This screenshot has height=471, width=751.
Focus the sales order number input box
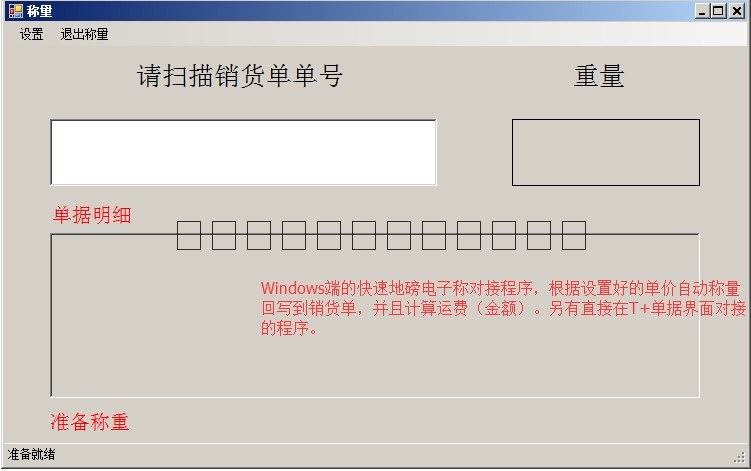point(243,152)
